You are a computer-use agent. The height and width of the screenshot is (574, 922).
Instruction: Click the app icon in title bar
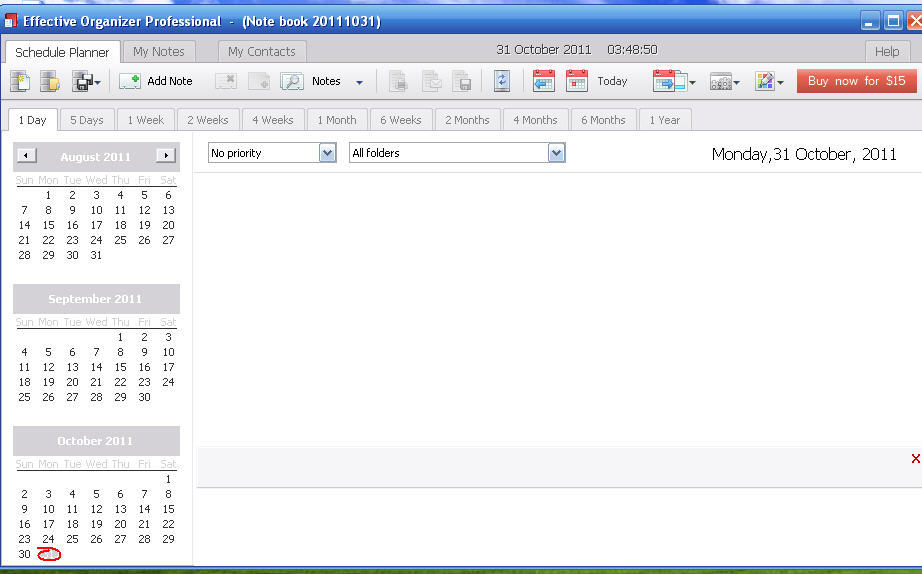pyautogui.click(x=11, y=21)
